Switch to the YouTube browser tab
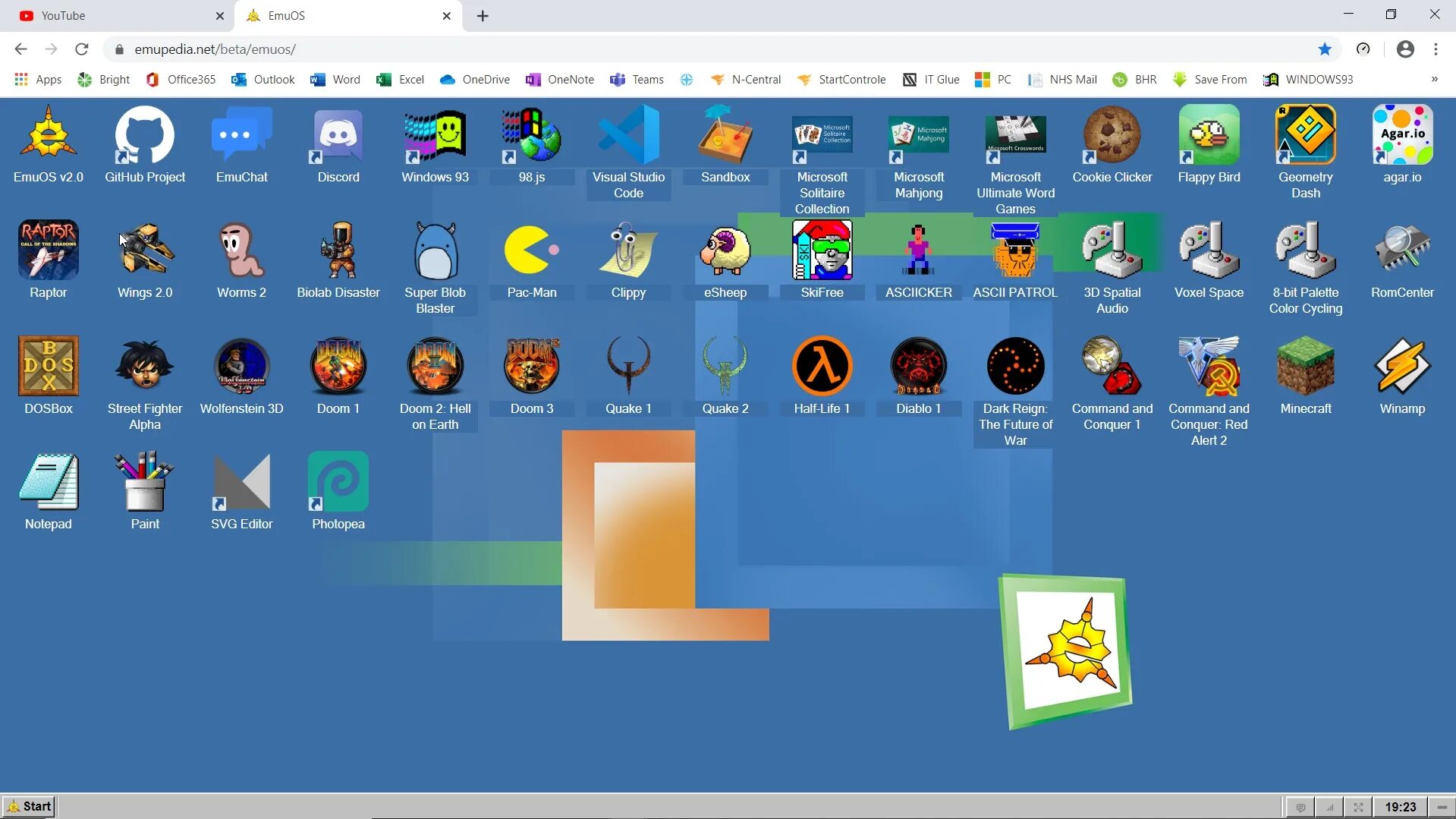1456x819 pixels. pyautogui.click(x=118, y=15)
